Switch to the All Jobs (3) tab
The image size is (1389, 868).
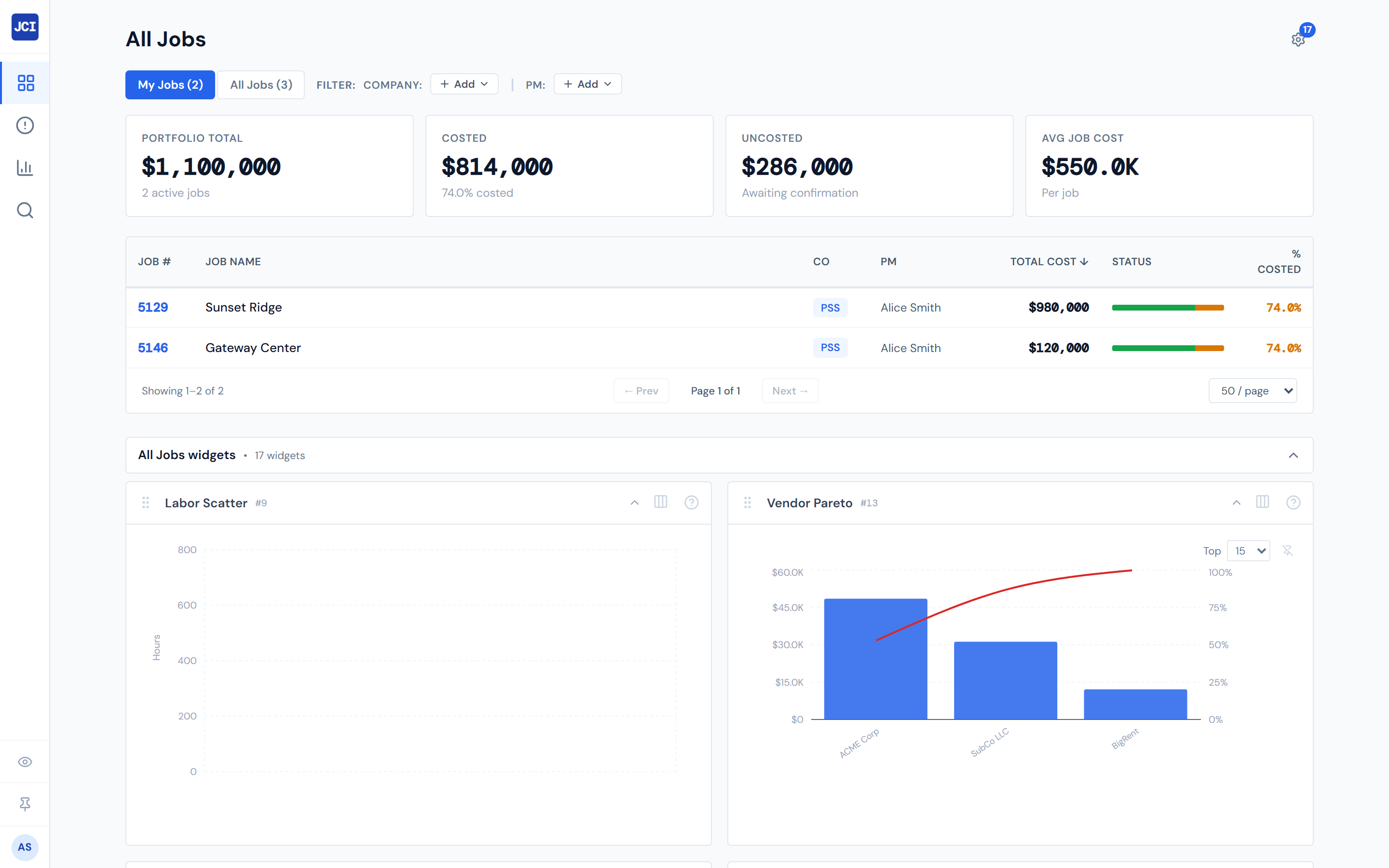pyautogui.click(x=260, y=85)
